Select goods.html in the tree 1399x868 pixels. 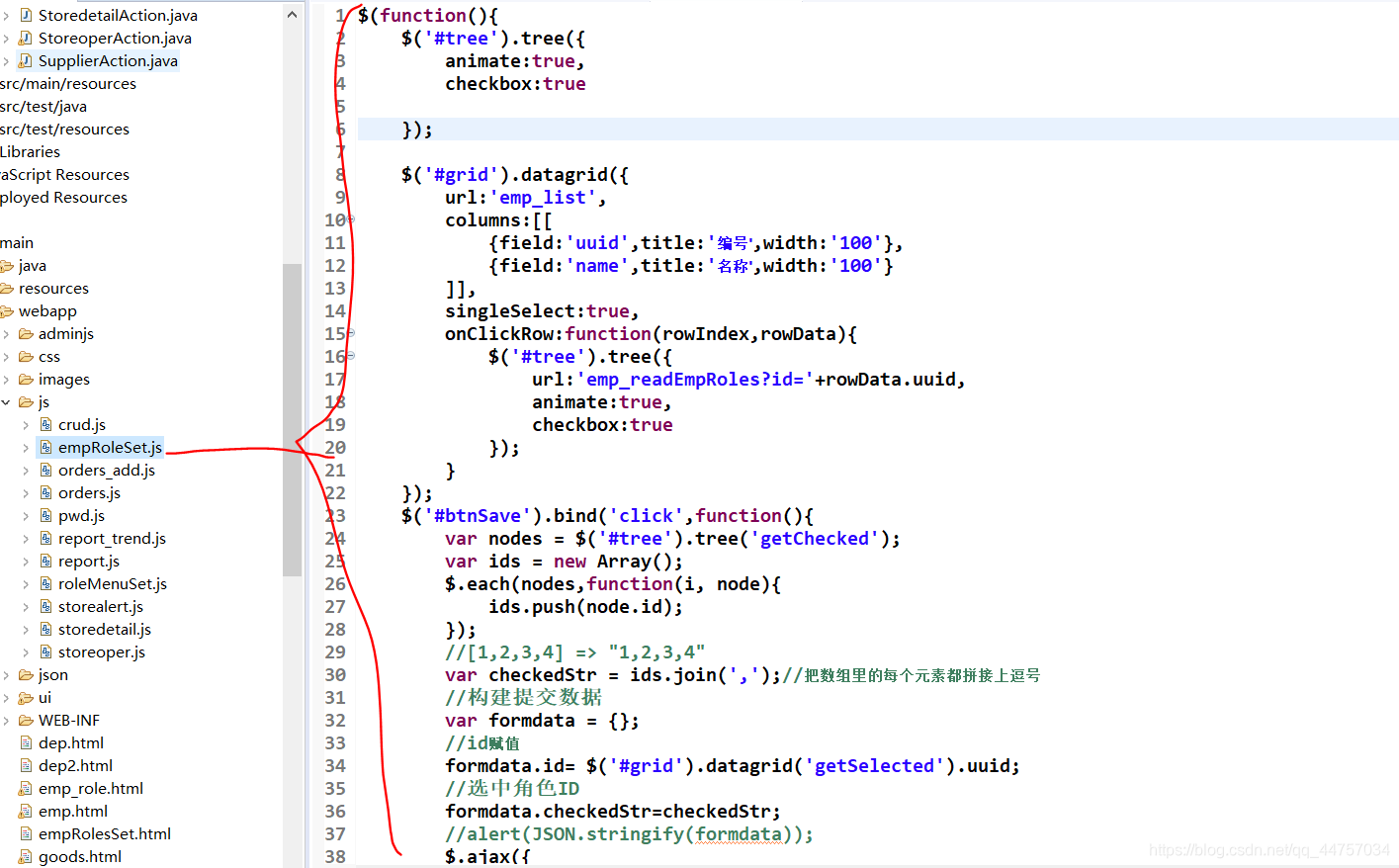click(x=80, y=856)
